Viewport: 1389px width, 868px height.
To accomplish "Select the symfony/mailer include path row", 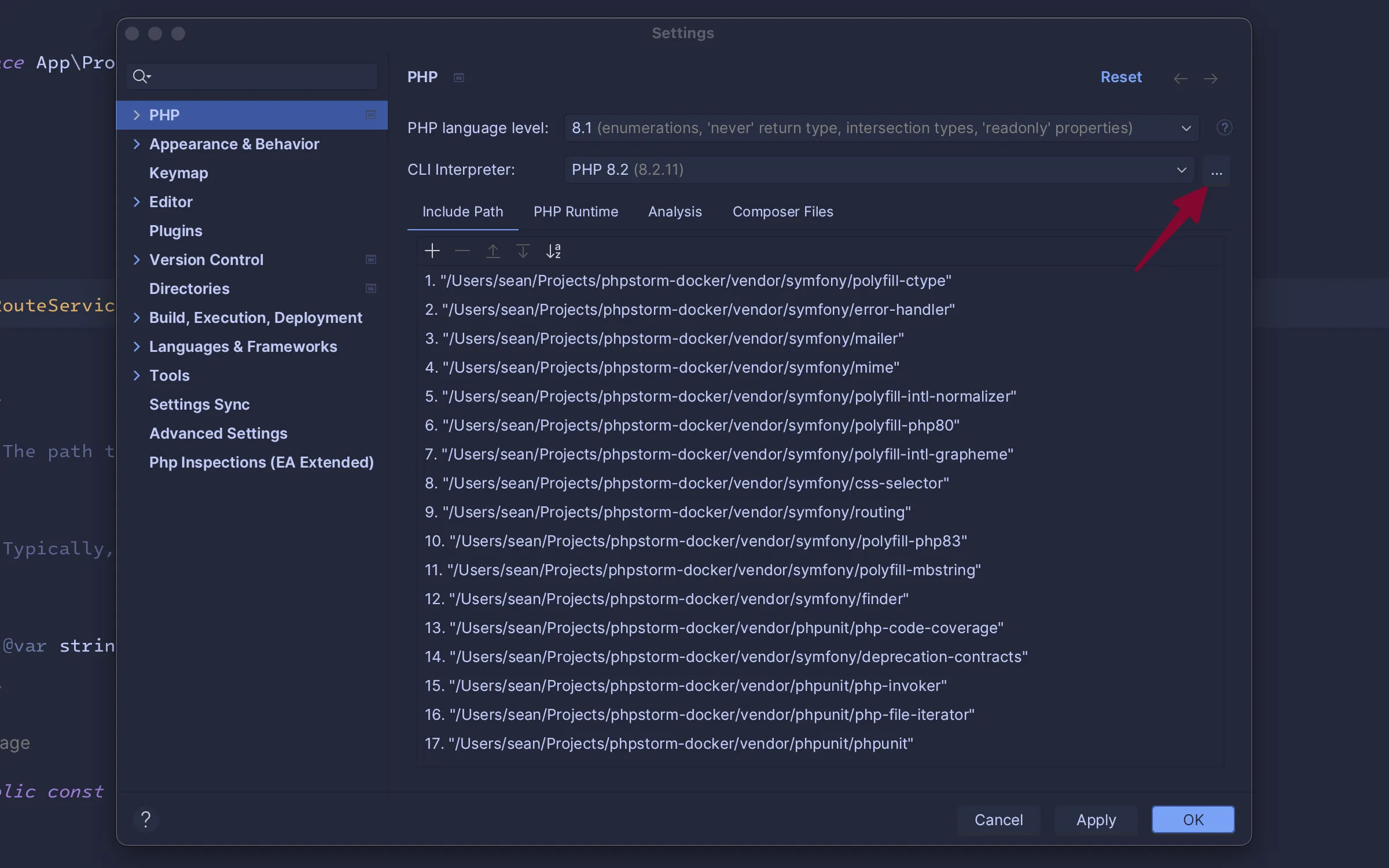I will coord(821,339).
